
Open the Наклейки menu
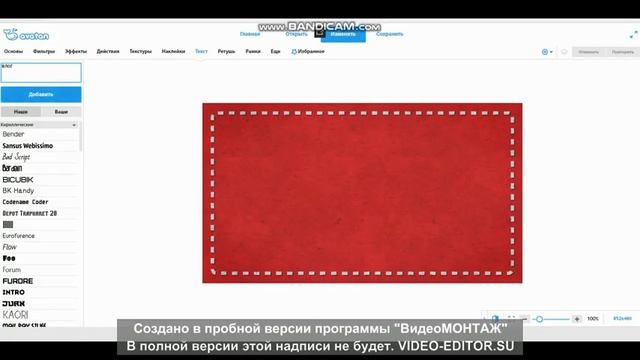point(173,51)
